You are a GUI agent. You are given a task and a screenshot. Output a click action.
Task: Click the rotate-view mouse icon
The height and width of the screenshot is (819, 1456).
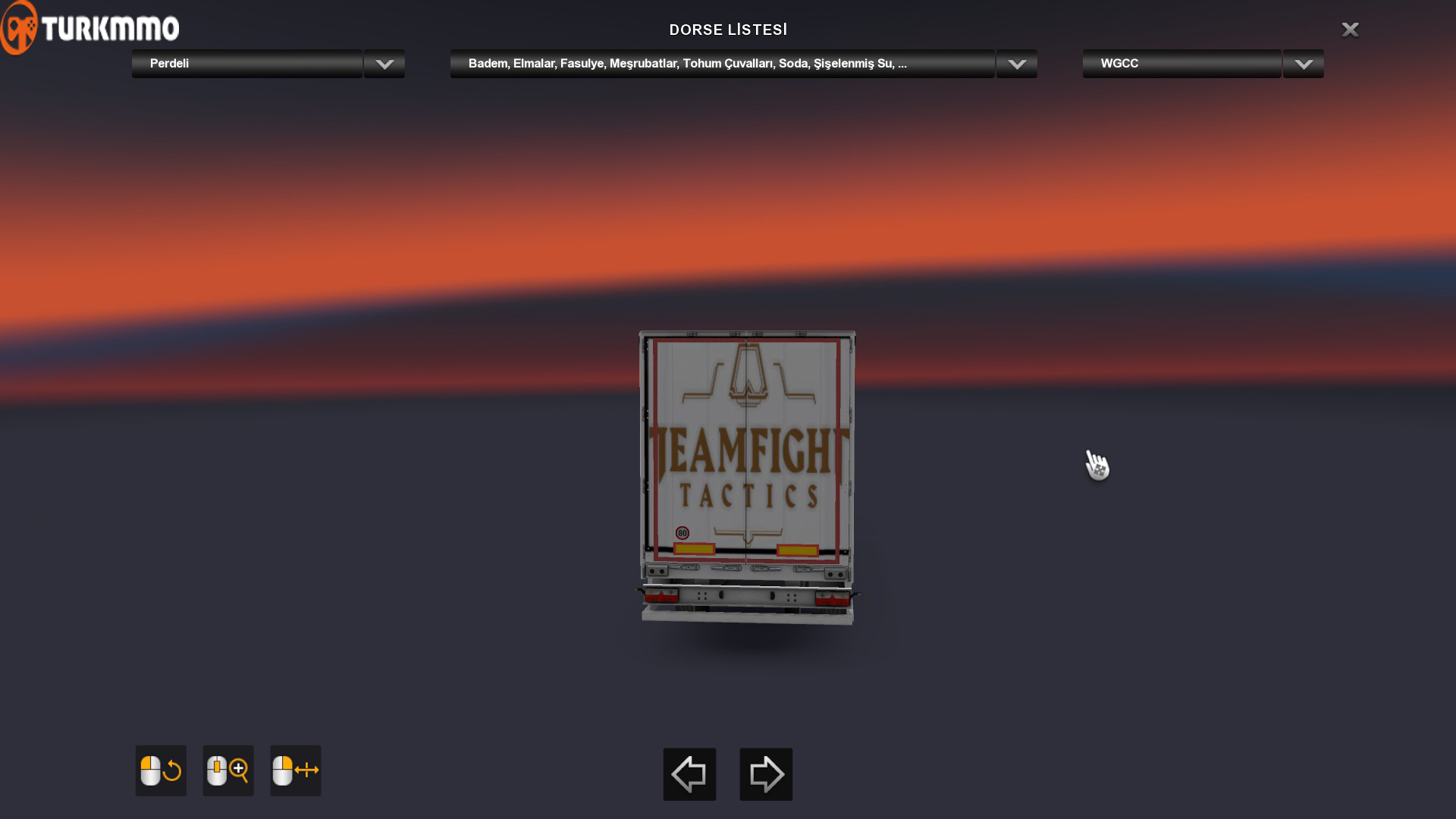click(161, 770)
